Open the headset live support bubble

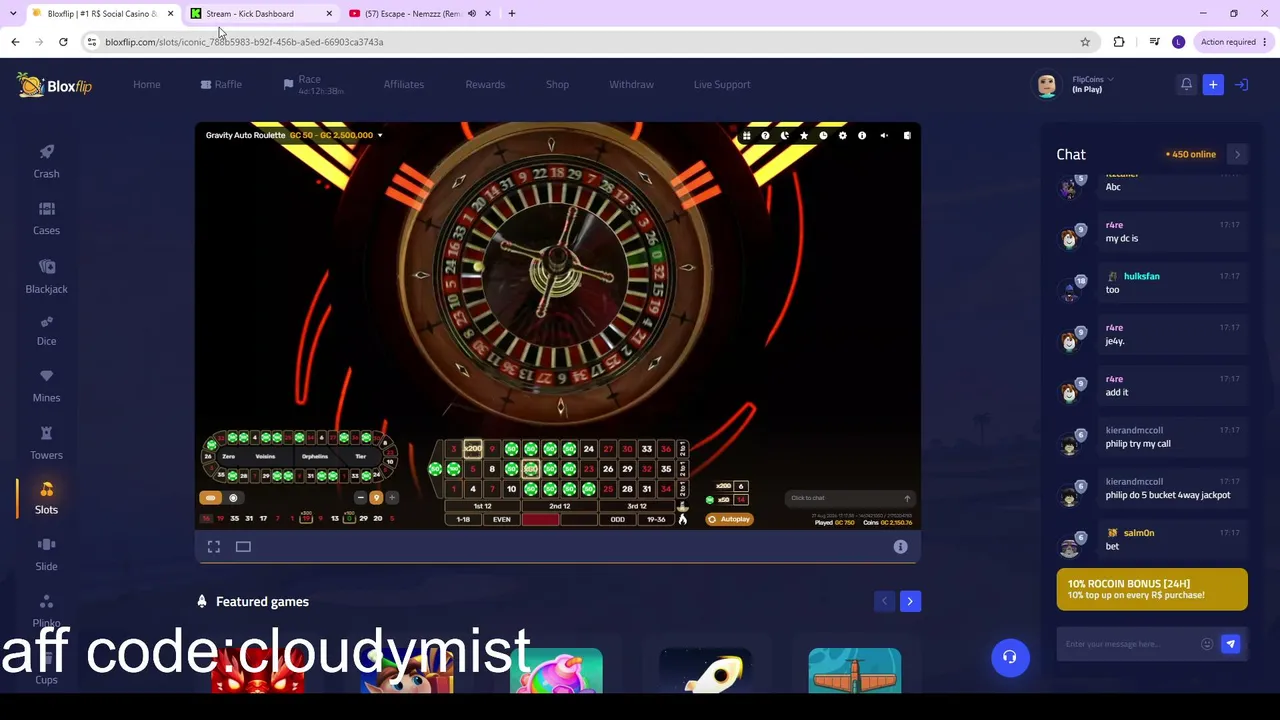click(1010, 658)
